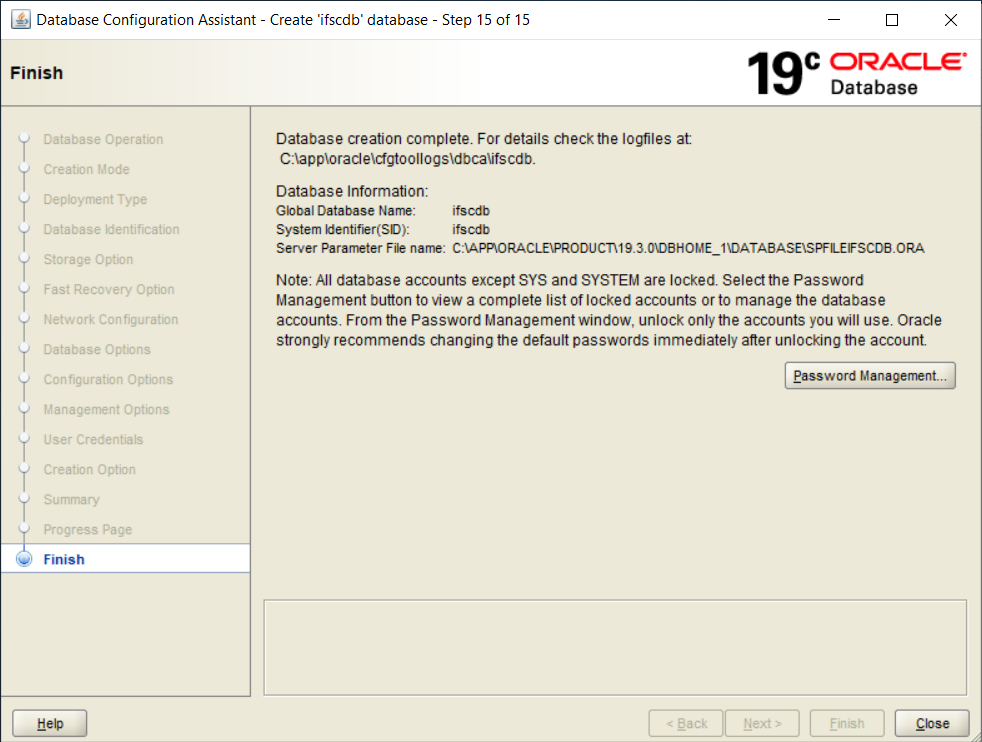Image resolution: width=982 pixels, height=742 pixels.
Task: Open the Fast Recovery Option step
Action: pos(108,290)
